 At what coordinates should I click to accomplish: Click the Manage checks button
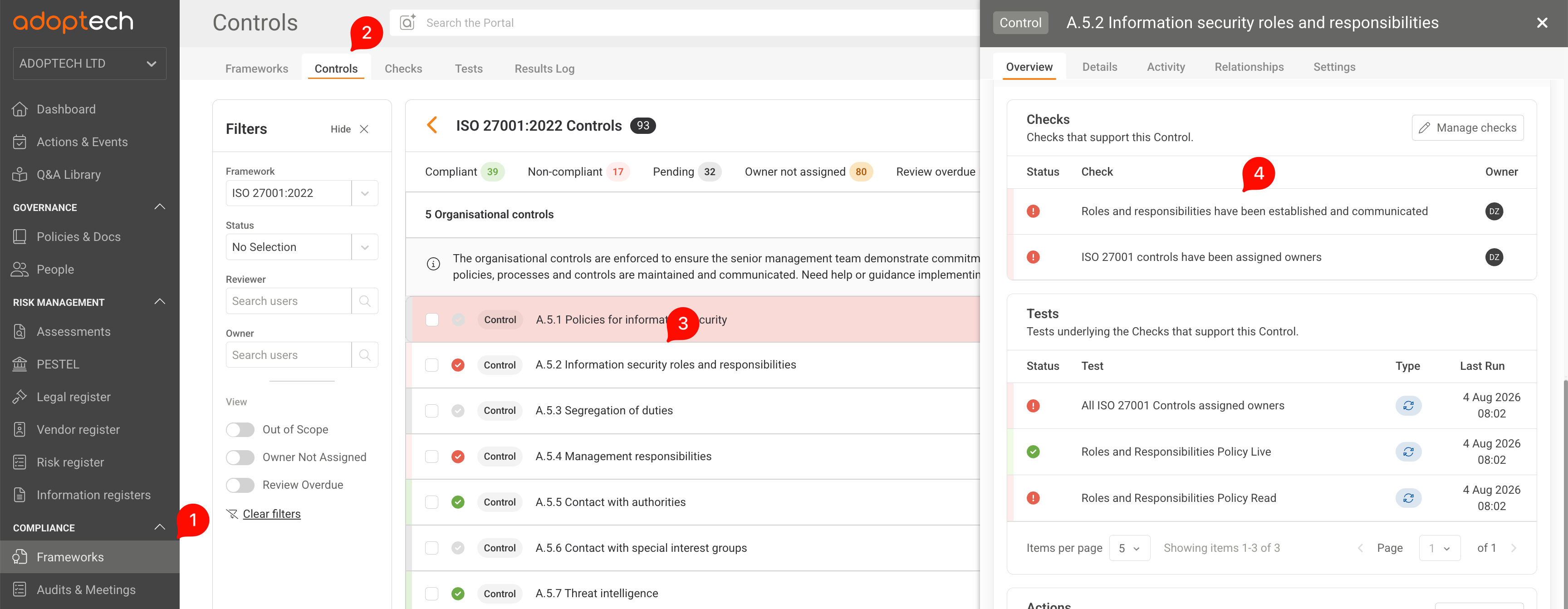pos(1467,128)
